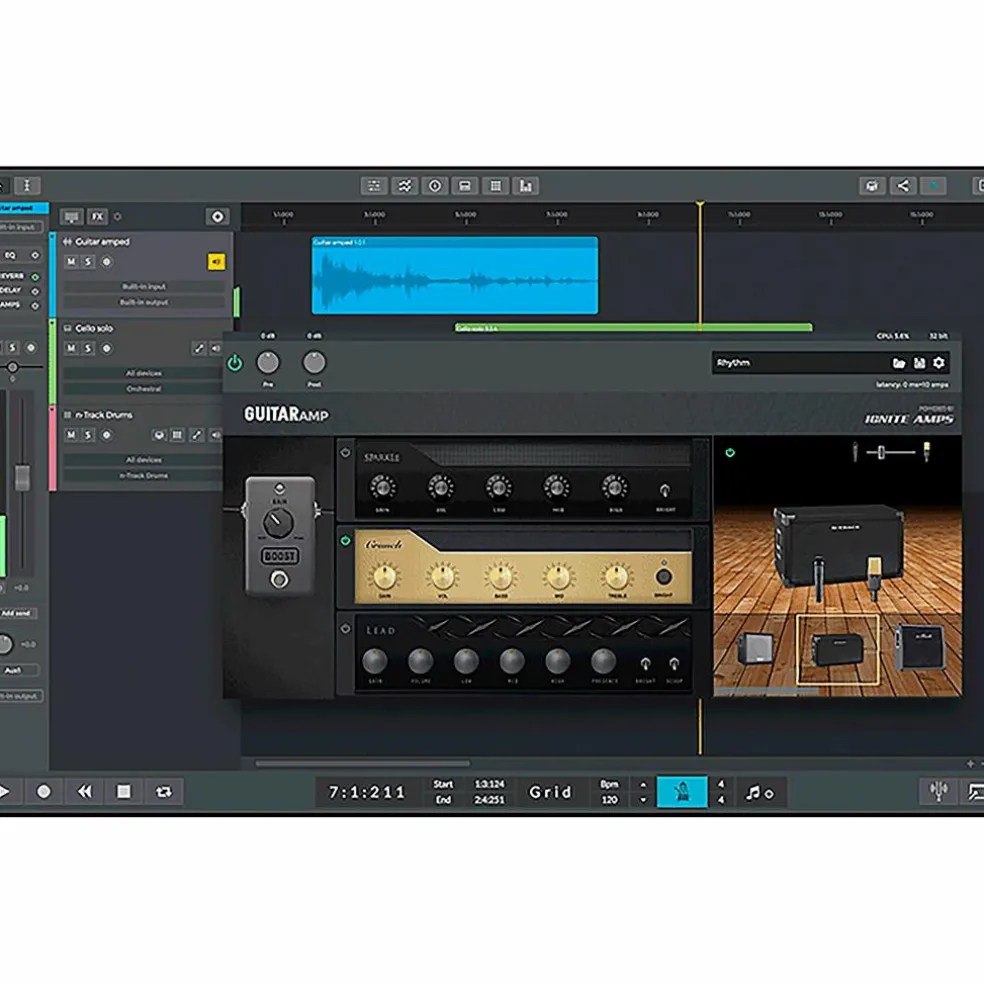Viewport: 984px width, 984px height.
Task: Click the rewind button in transport bar
Action: point(83,792)
